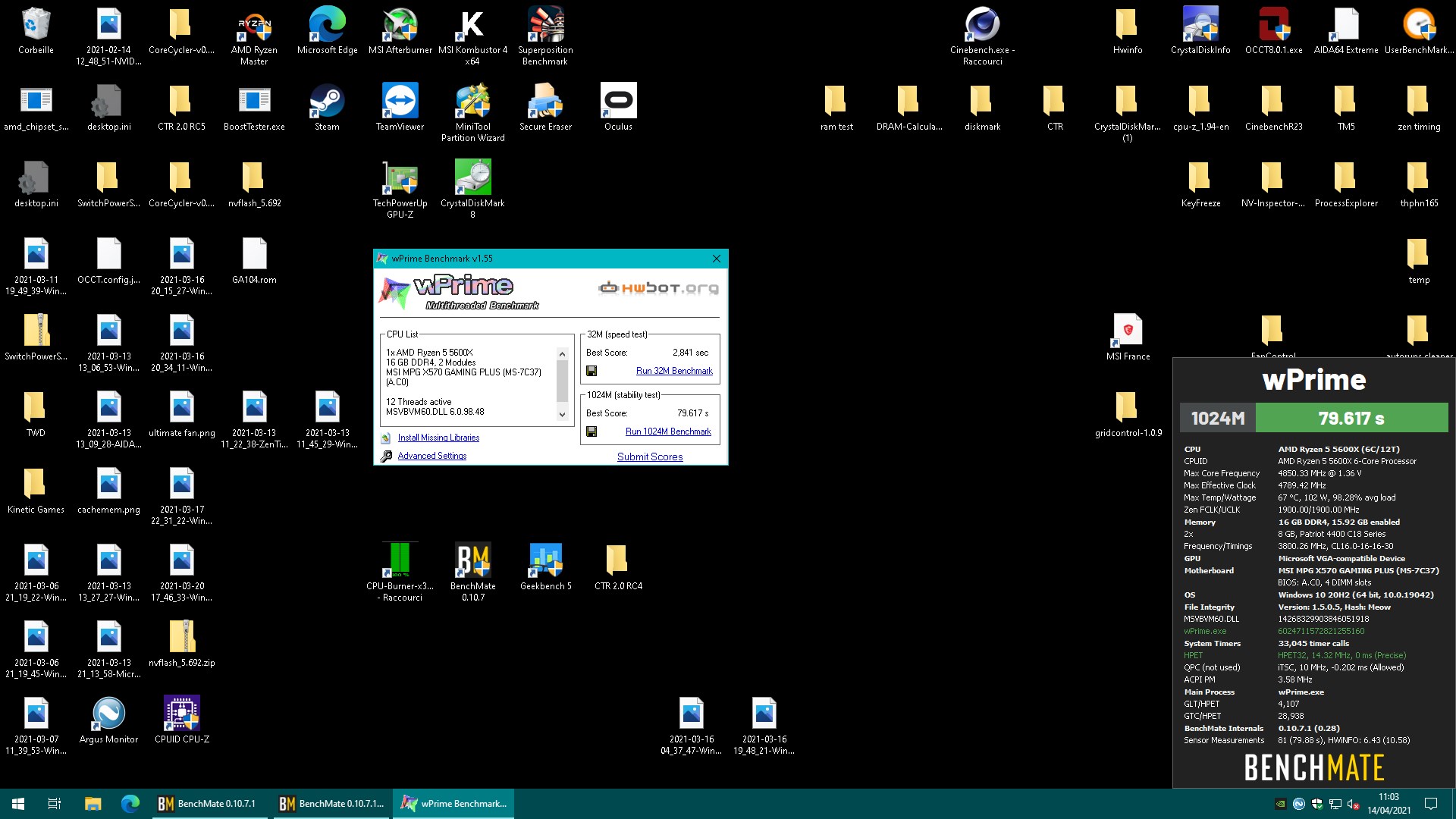The image size is (1456, 819).
Task: Save the 1024M score via floppy icon
Action: (591, 431)
